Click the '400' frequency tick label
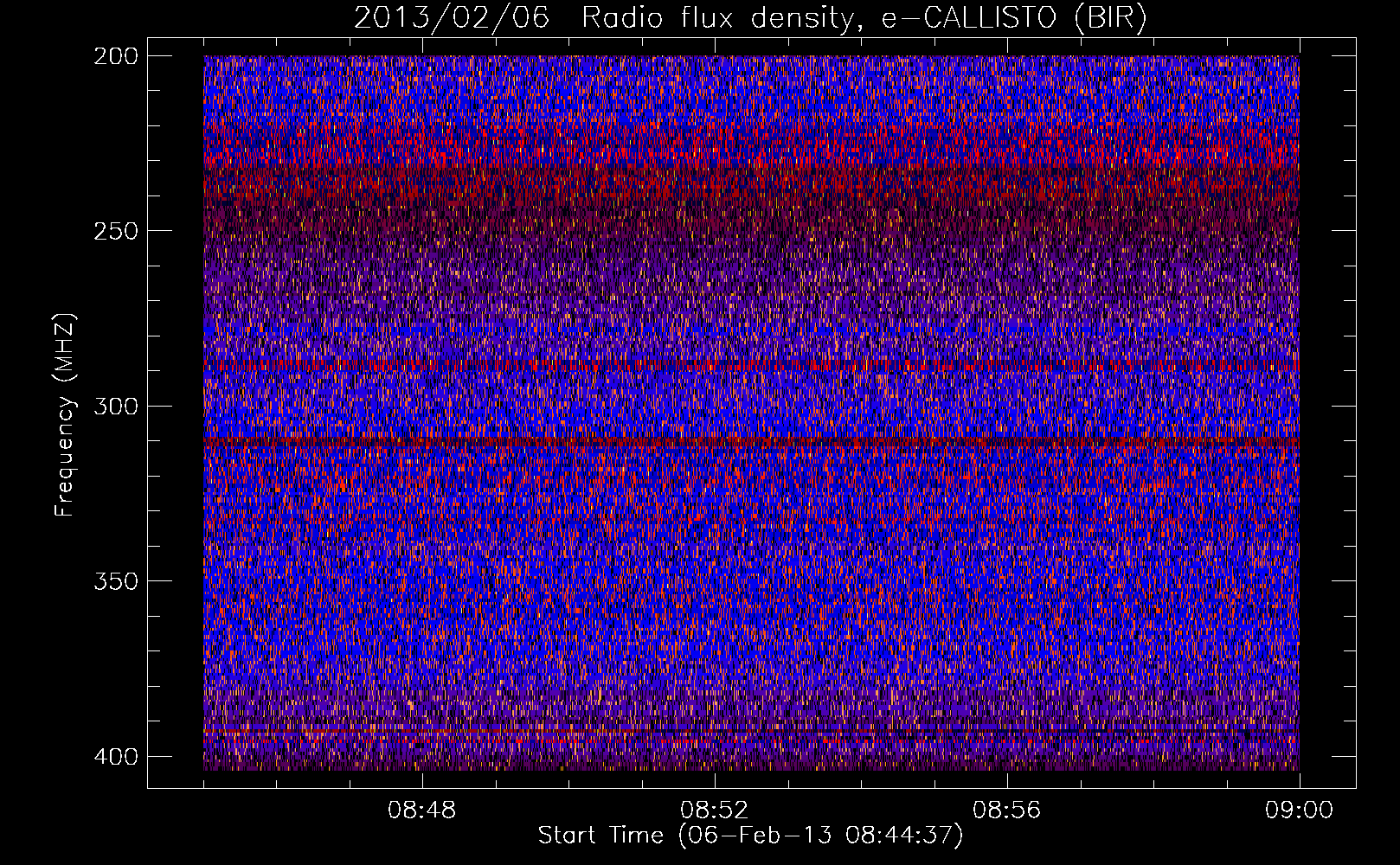1400x865 pixels. click(x=115, y=756)
